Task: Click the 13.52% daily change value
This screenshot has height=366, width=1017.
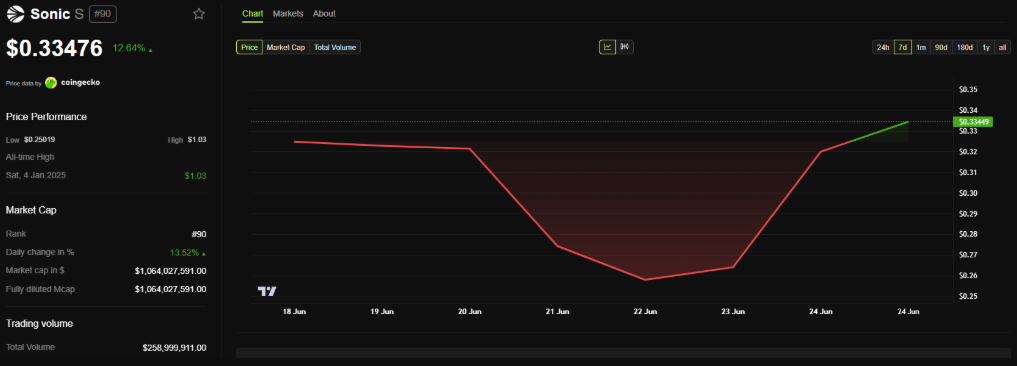Action: 184,252
